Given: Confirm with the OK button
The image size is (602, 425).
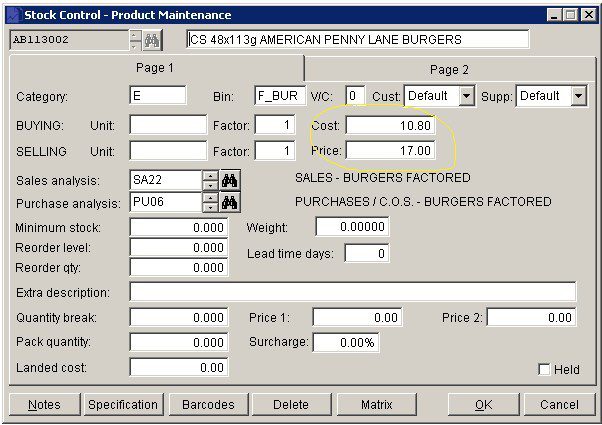Looking at the screenshot, I should [483, 405].
